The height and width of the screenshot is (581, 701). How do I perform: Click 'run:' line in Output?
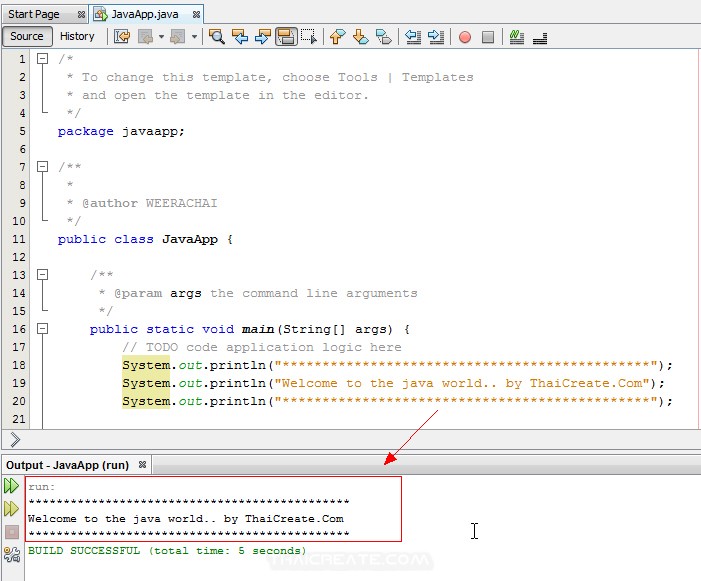(42, 487)
